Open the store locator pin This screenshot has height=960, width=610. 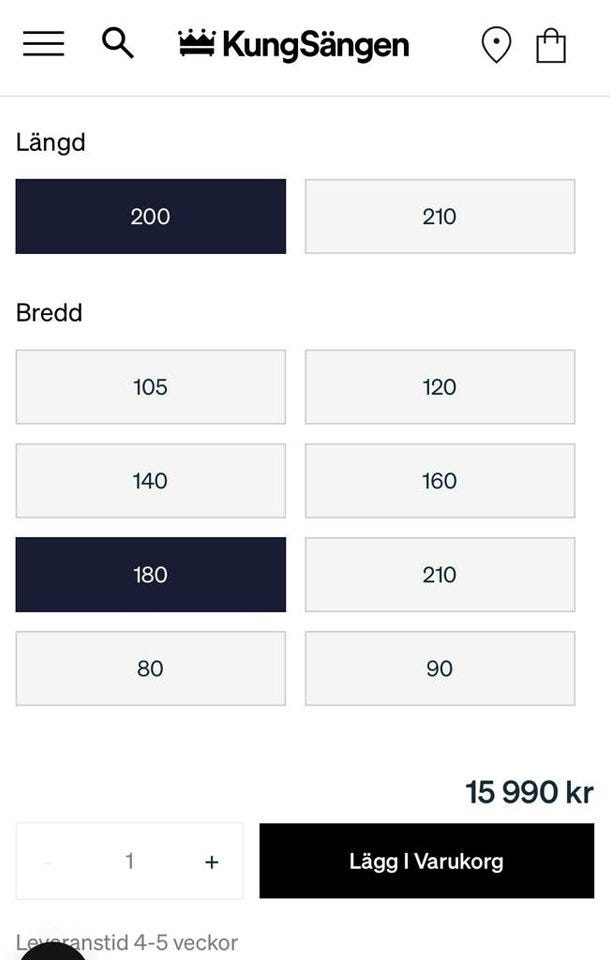[x=496, y=45]
